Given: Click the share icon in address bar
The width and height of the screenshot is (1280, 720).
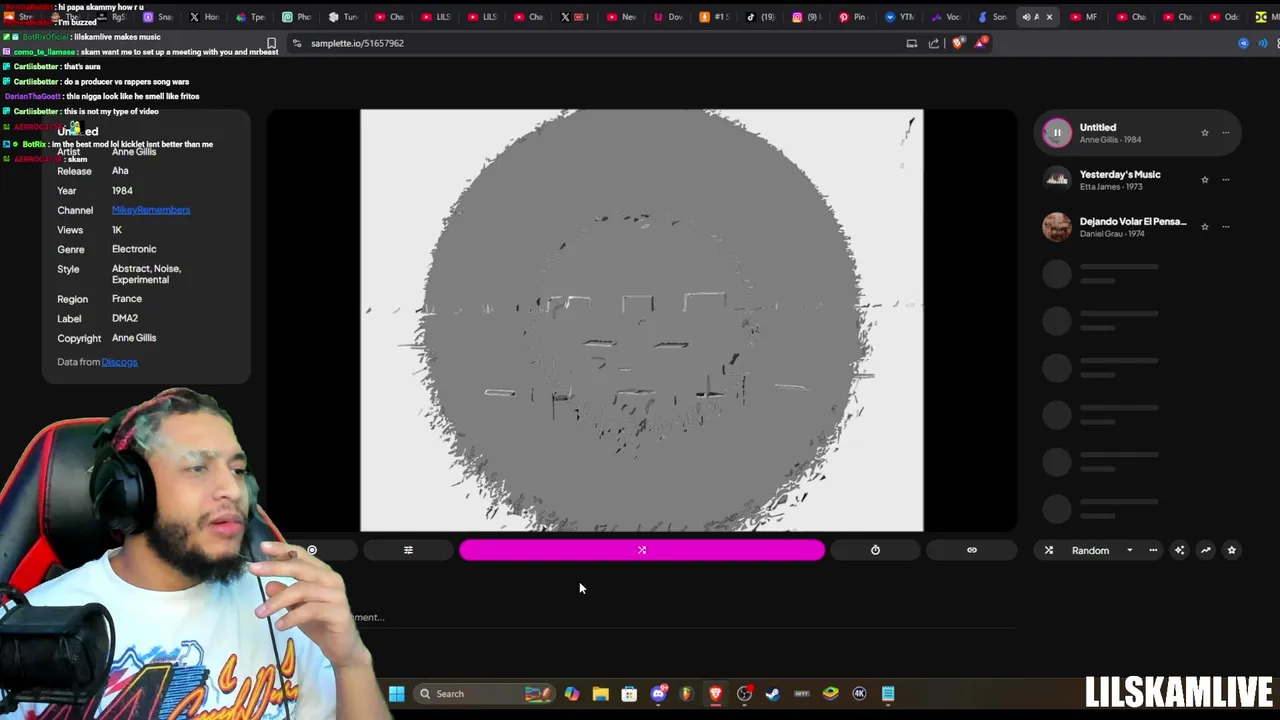Looking at the screenshot, I should [x=934, y=43].
